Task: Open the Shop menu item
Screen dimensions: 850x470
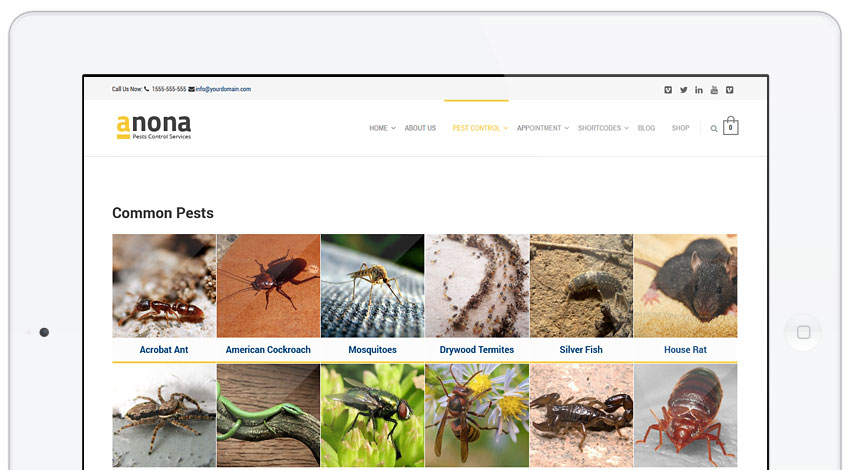Action: (680, 128)
